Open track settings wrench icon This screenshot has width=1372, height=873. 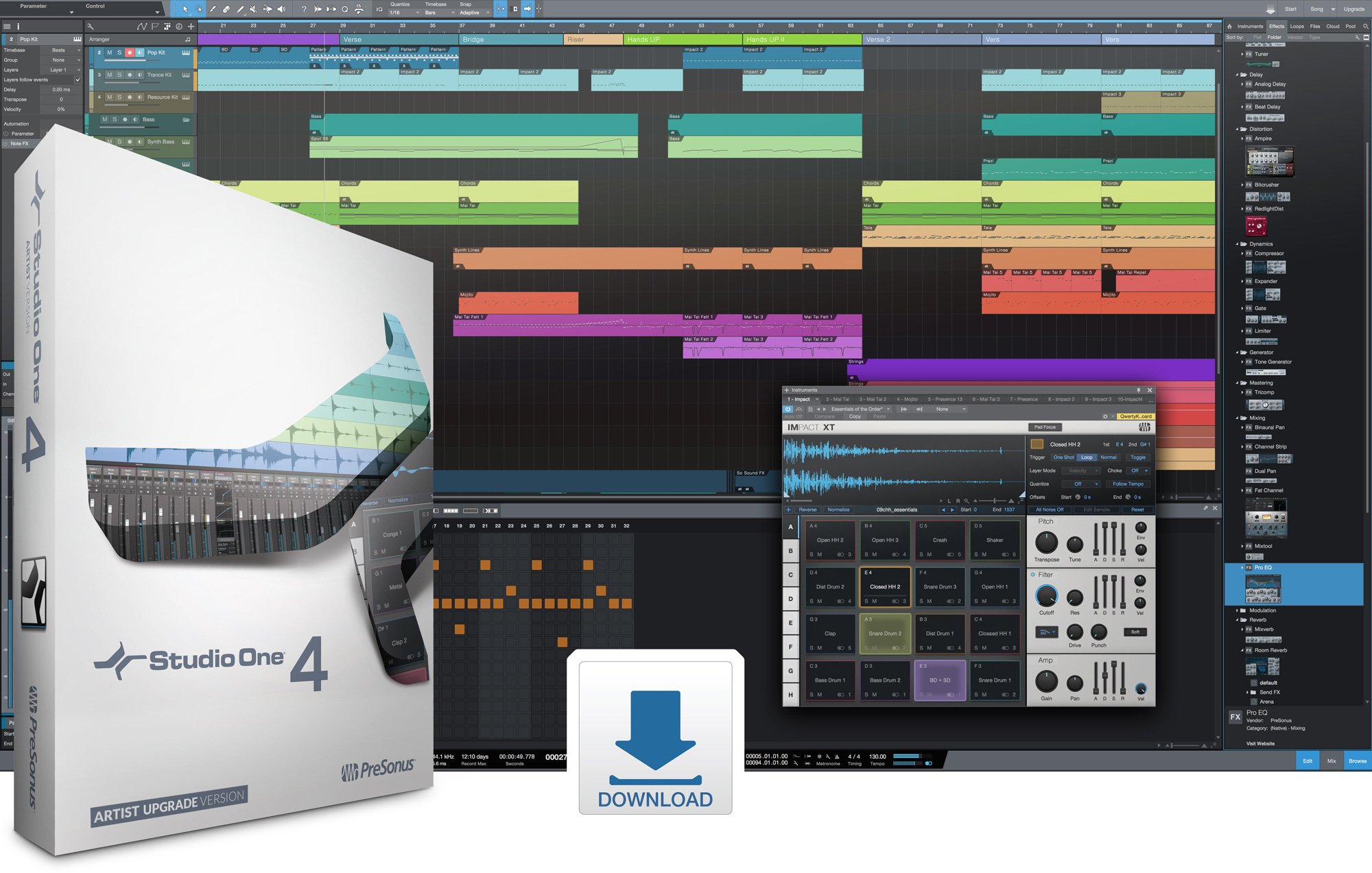90,26
